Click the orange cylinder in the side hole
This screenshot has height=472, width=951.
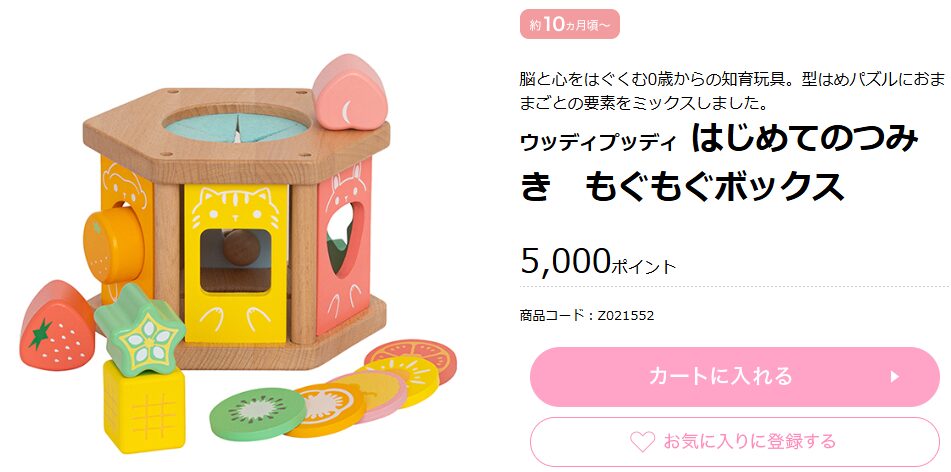pyautogui.click(x=113, y=244)
